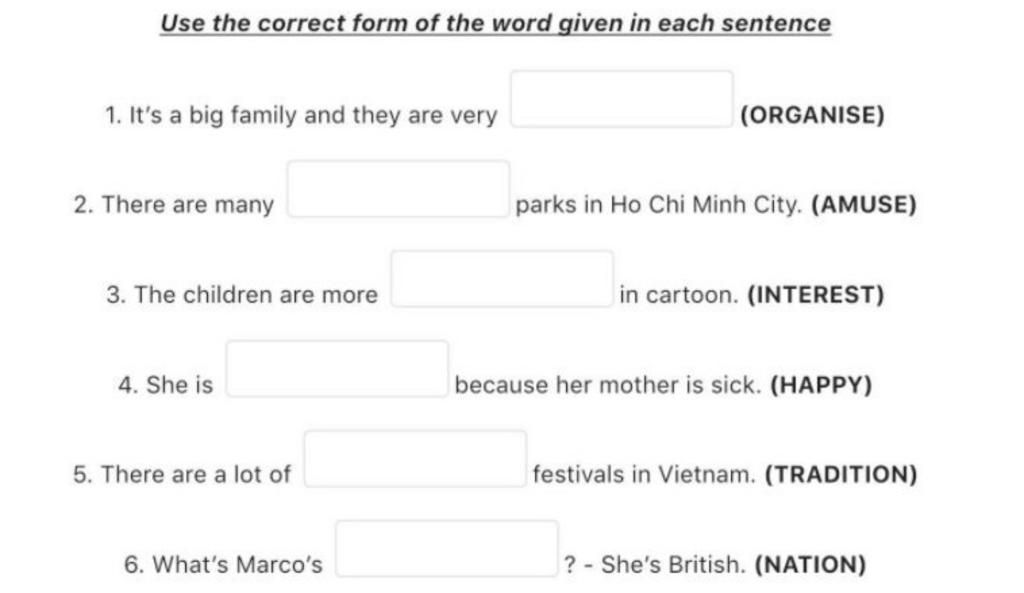This screenshot has width=1024, height=593.
Task: Click the (AMUSE) hint word
Action: [864, 204]
